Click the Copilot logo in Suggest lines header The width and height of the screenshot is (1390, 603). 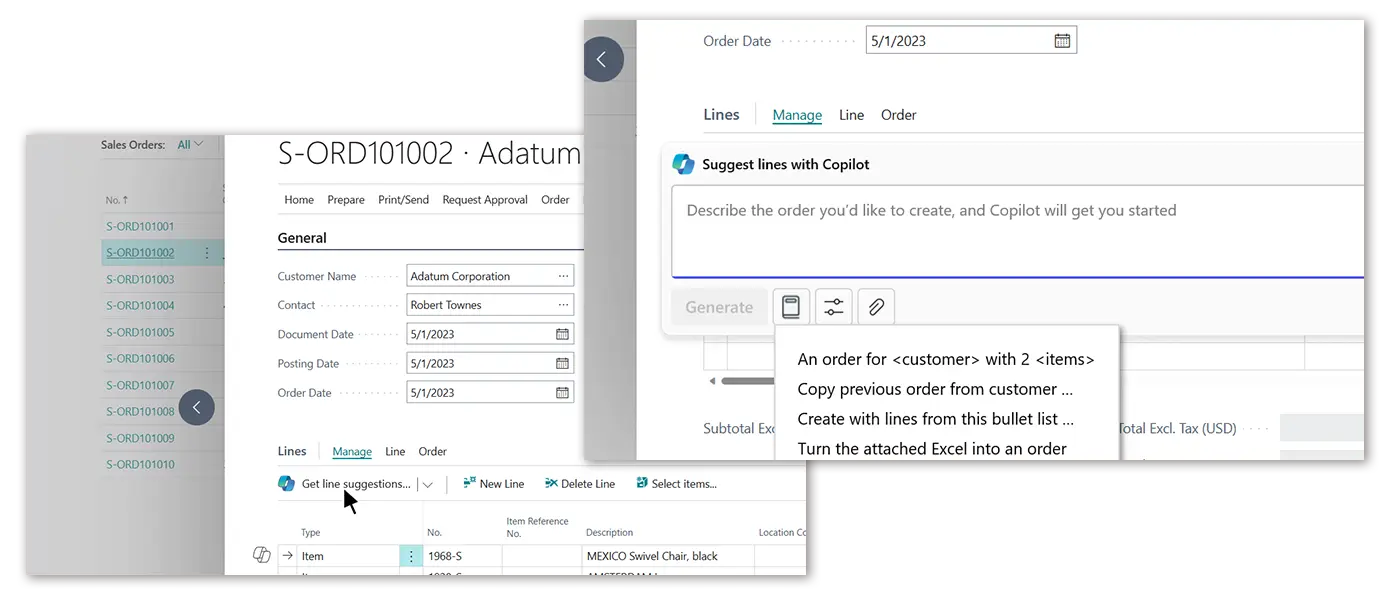click(683, 164)
